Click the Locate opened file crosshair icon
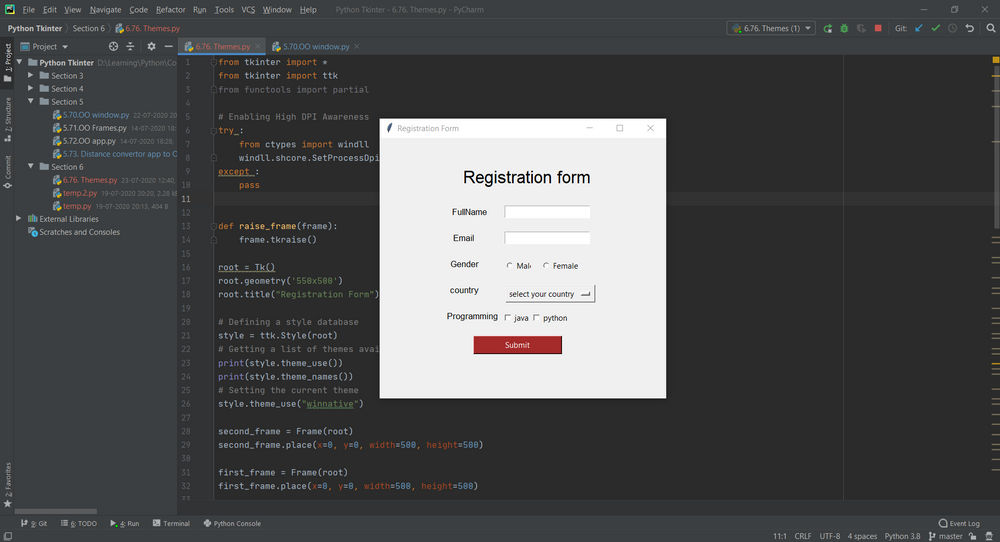The width and height of the screenshot is (1000, 542). point(114,47)
